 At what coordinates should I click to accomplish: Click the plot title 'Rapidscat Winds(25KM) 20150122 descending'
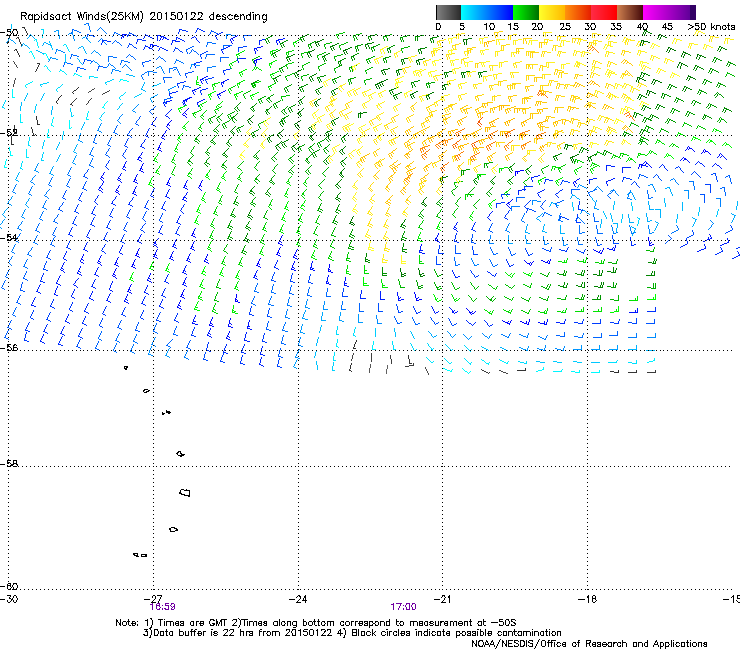[143, 16]
